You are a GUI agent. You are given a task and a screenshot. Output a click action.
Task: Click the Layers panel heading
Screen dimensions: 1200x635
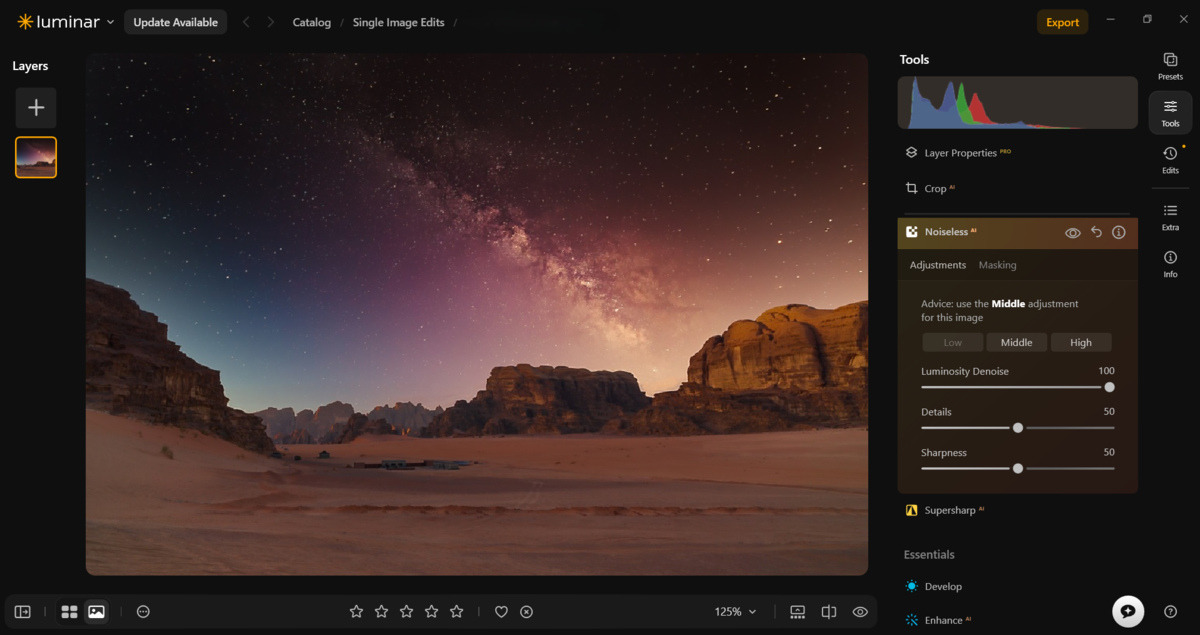[x=30, y=66]
